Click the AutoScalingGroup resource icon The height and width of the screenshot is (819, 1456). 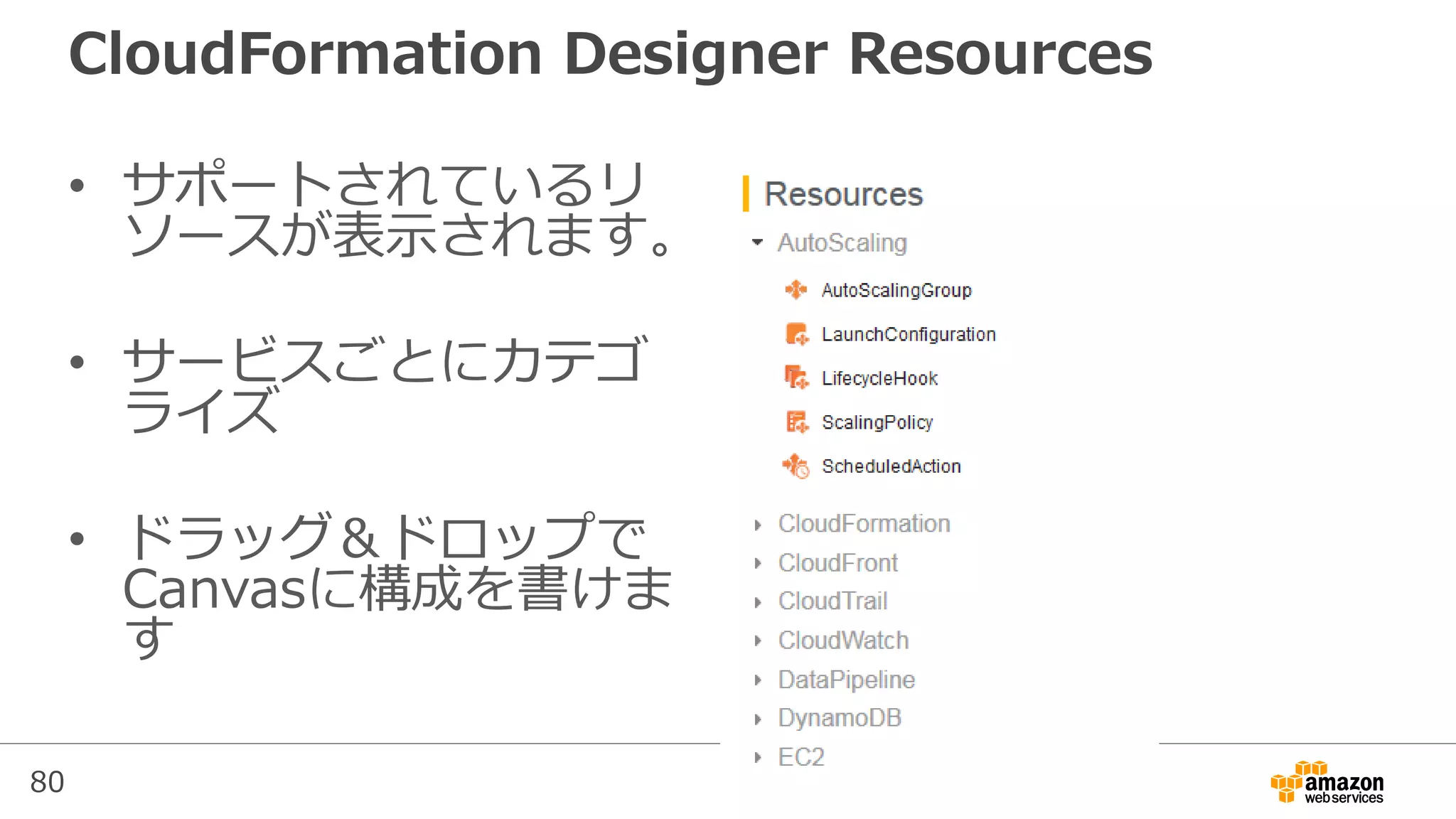click(796, 289)
